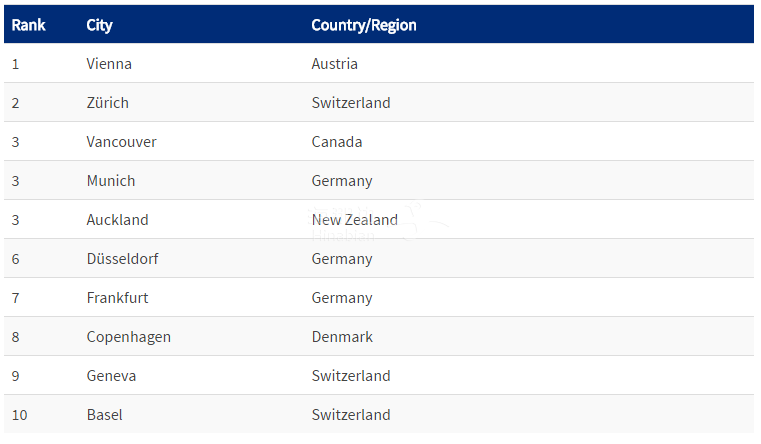The width and height of the screenshot is (761, 444).
Task: Select the Auckland city cell
Action: (117, 220)
